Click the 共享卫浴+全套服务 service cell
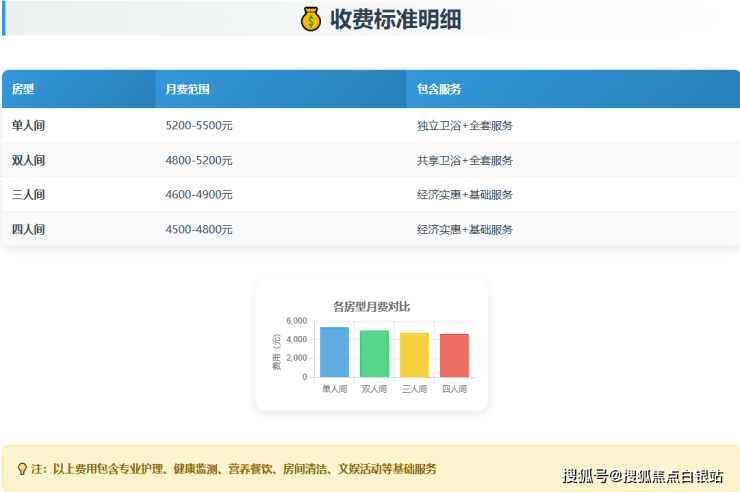The width and height of the screenshot is (740, 492). coord(464,160)
